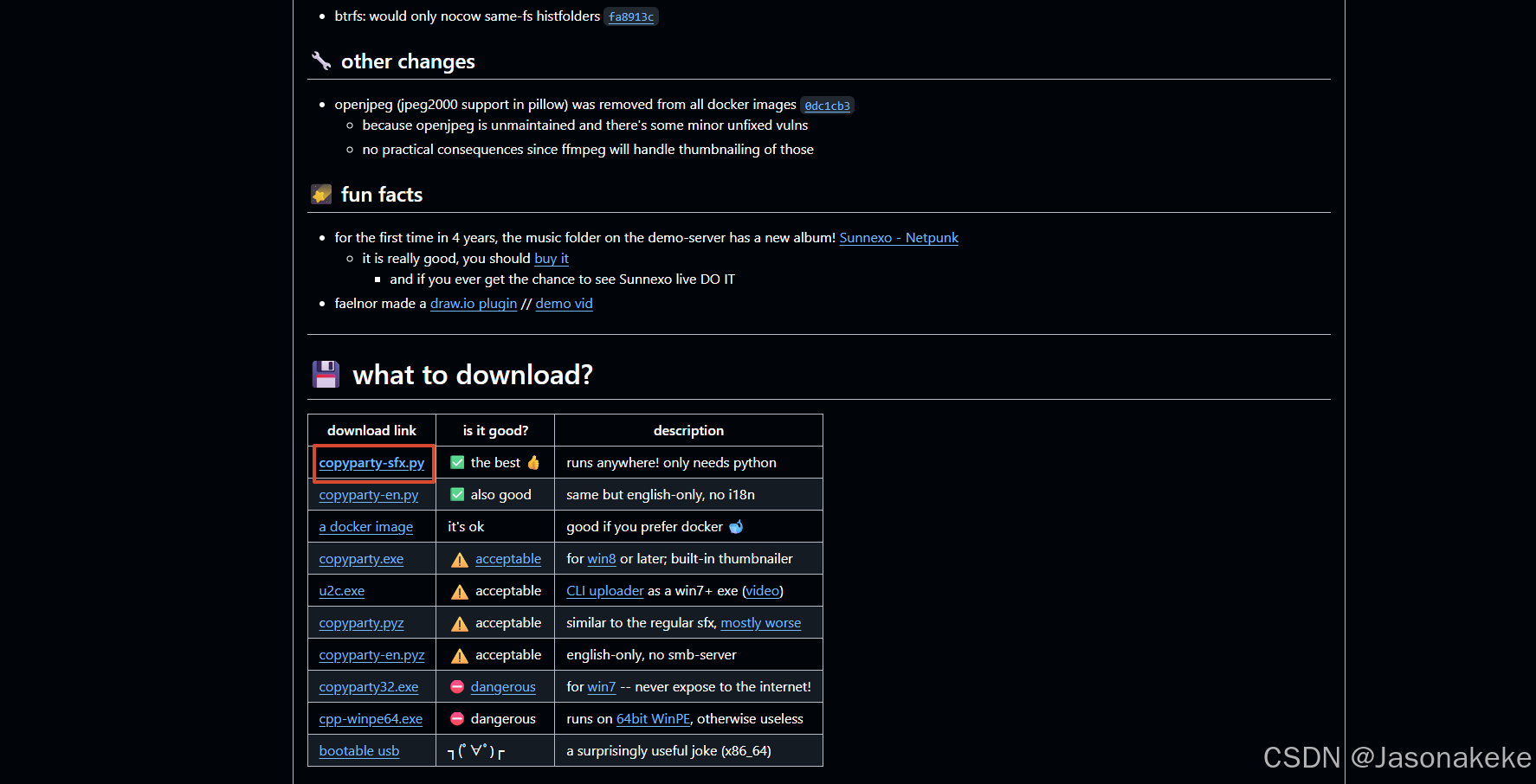
Task: Click the warning triangle in u2c.exe row
Action: [460, 592]
